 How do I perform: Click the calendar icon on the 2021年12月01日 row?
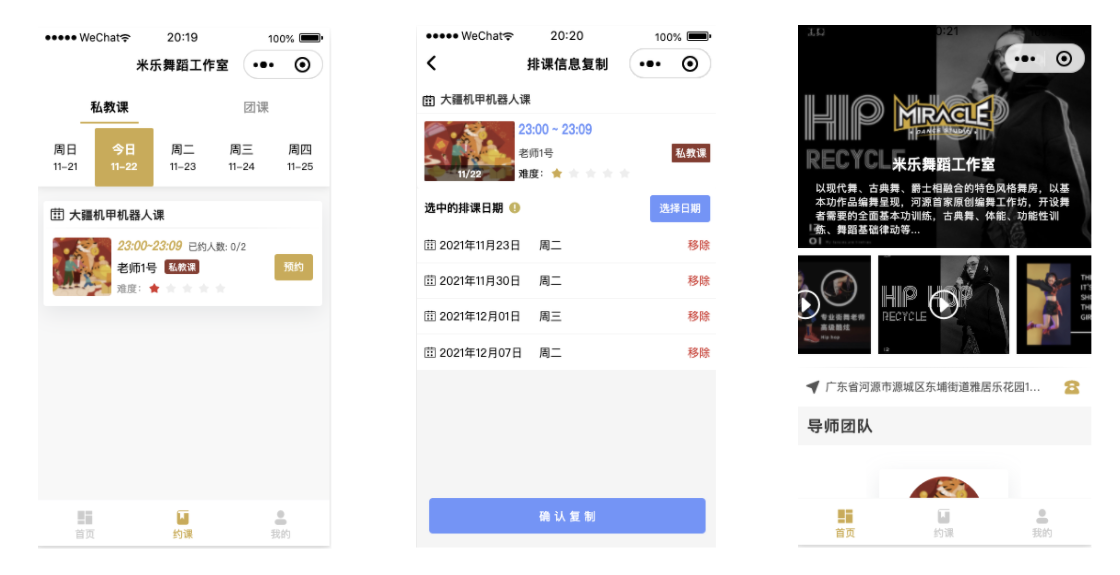[430, 316]
